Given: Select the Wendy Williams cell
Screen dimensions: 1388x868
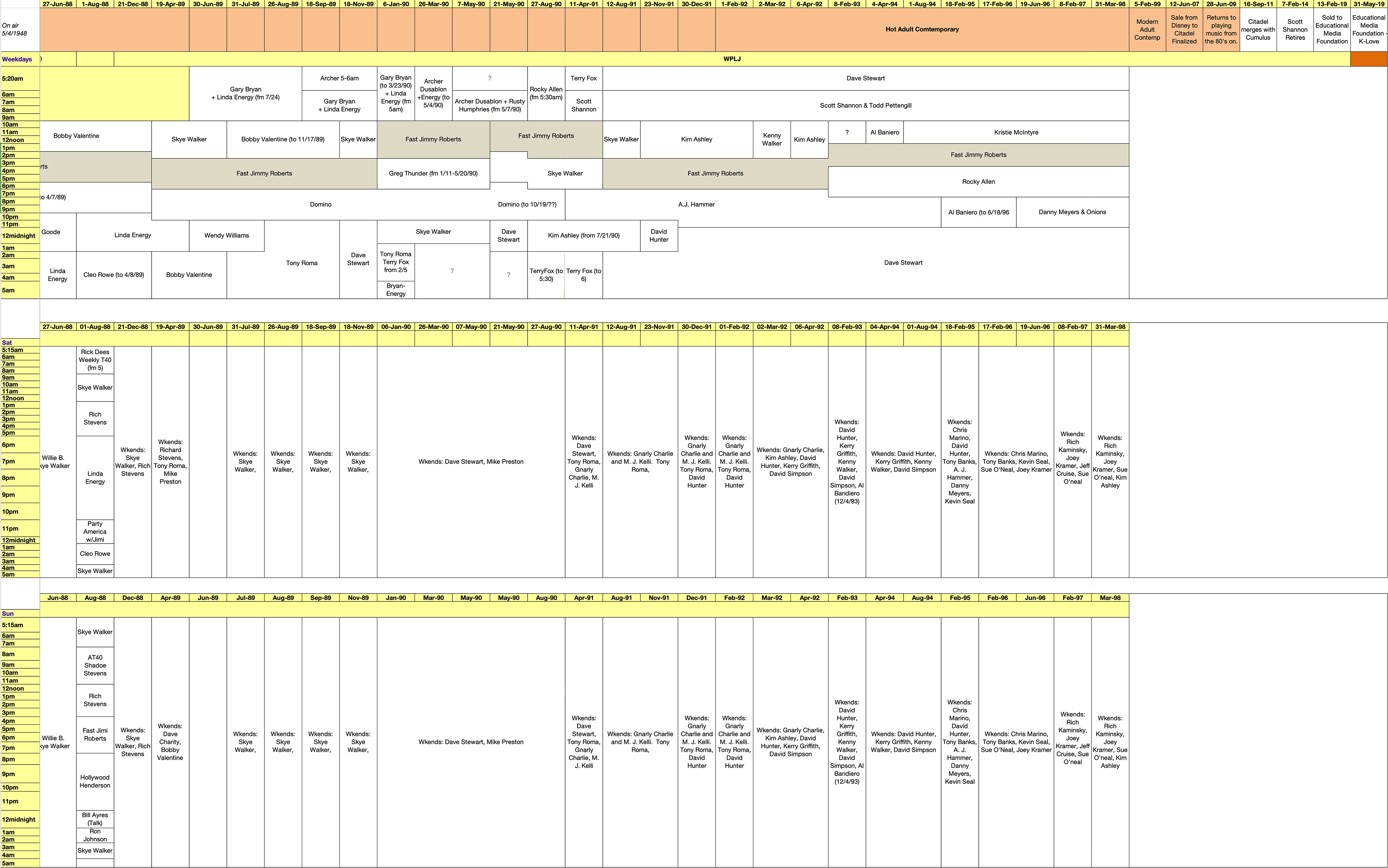Looking at the screenshot, I should 226,235.
